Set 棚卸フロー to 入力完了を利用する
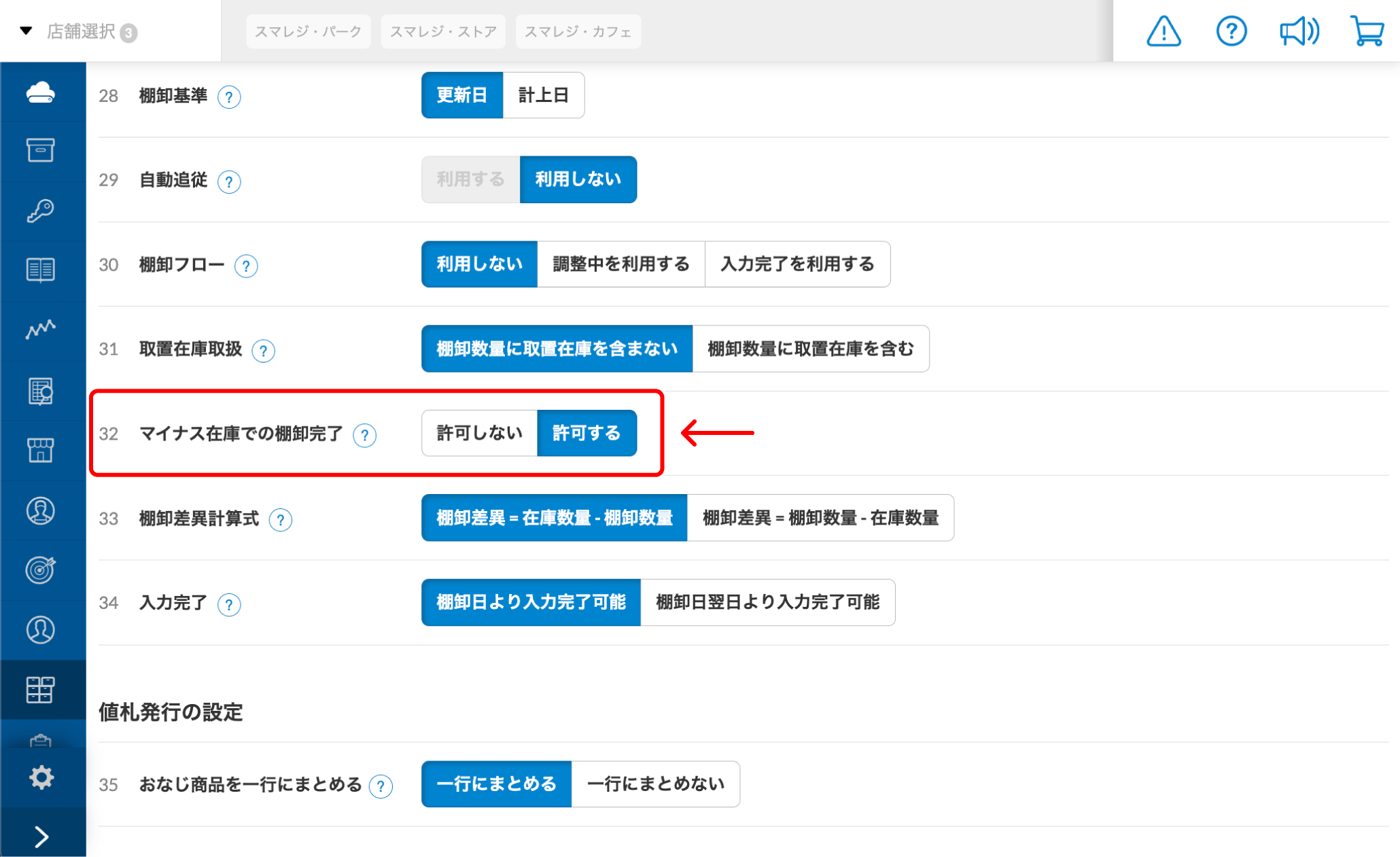This screenshot has width=1400, height=857. pos(798,264)
